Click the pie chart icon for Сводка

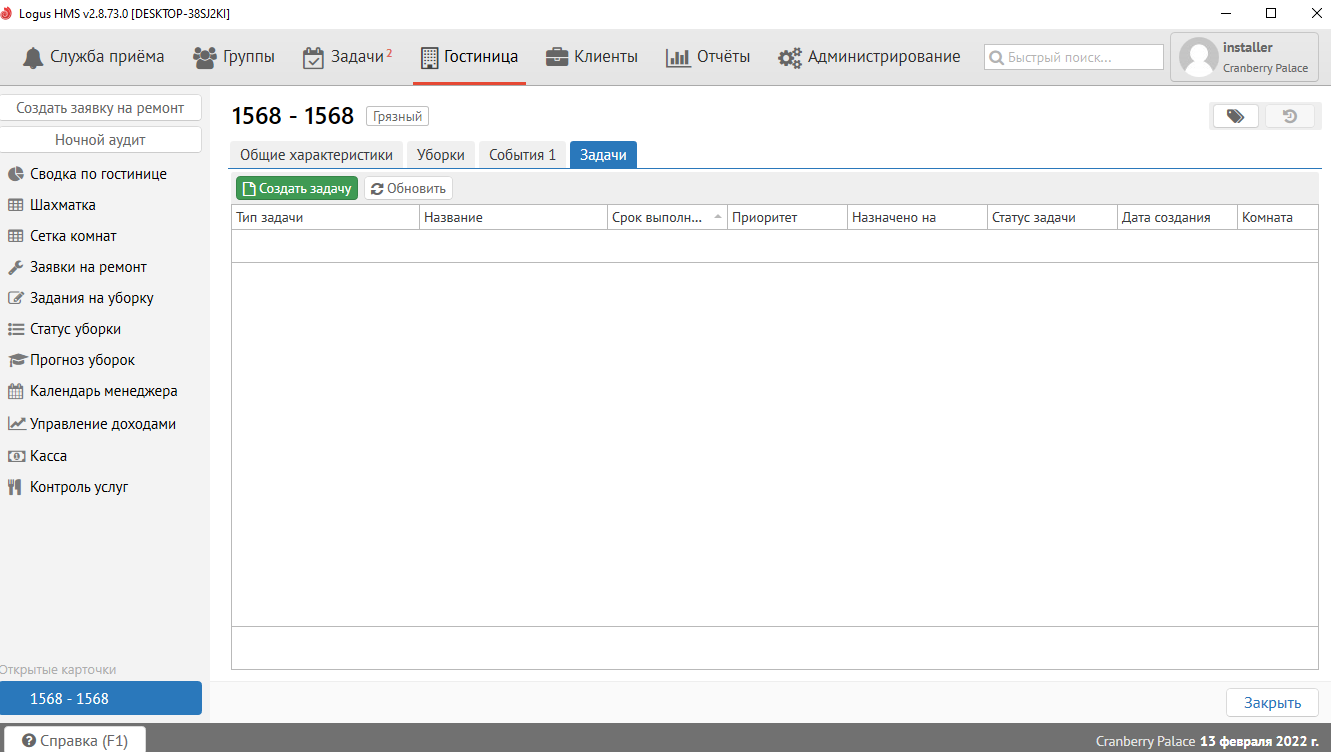[x=16, y=174]
